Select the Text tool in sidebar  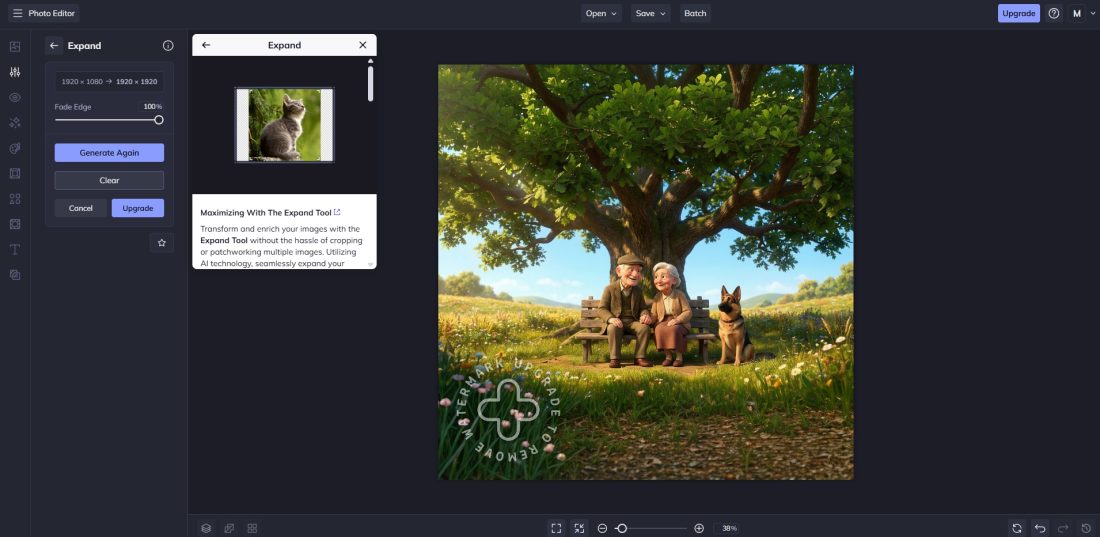coord(15,249)
